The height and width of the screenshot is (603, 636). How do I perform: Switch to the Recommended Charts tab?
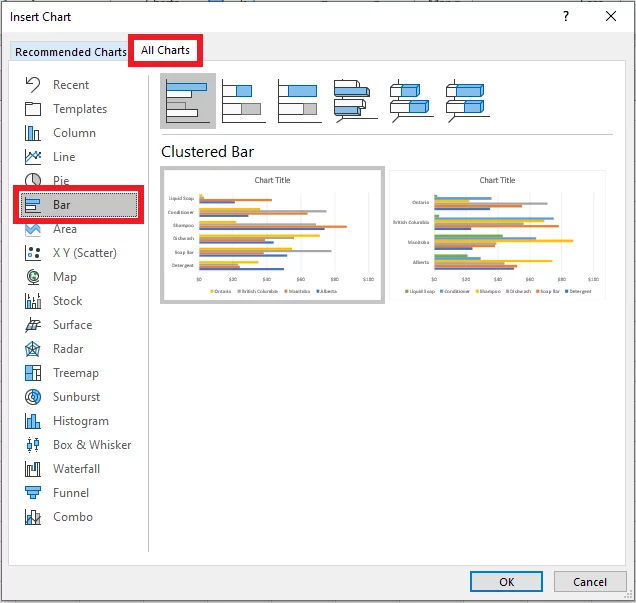pos(70,52)
